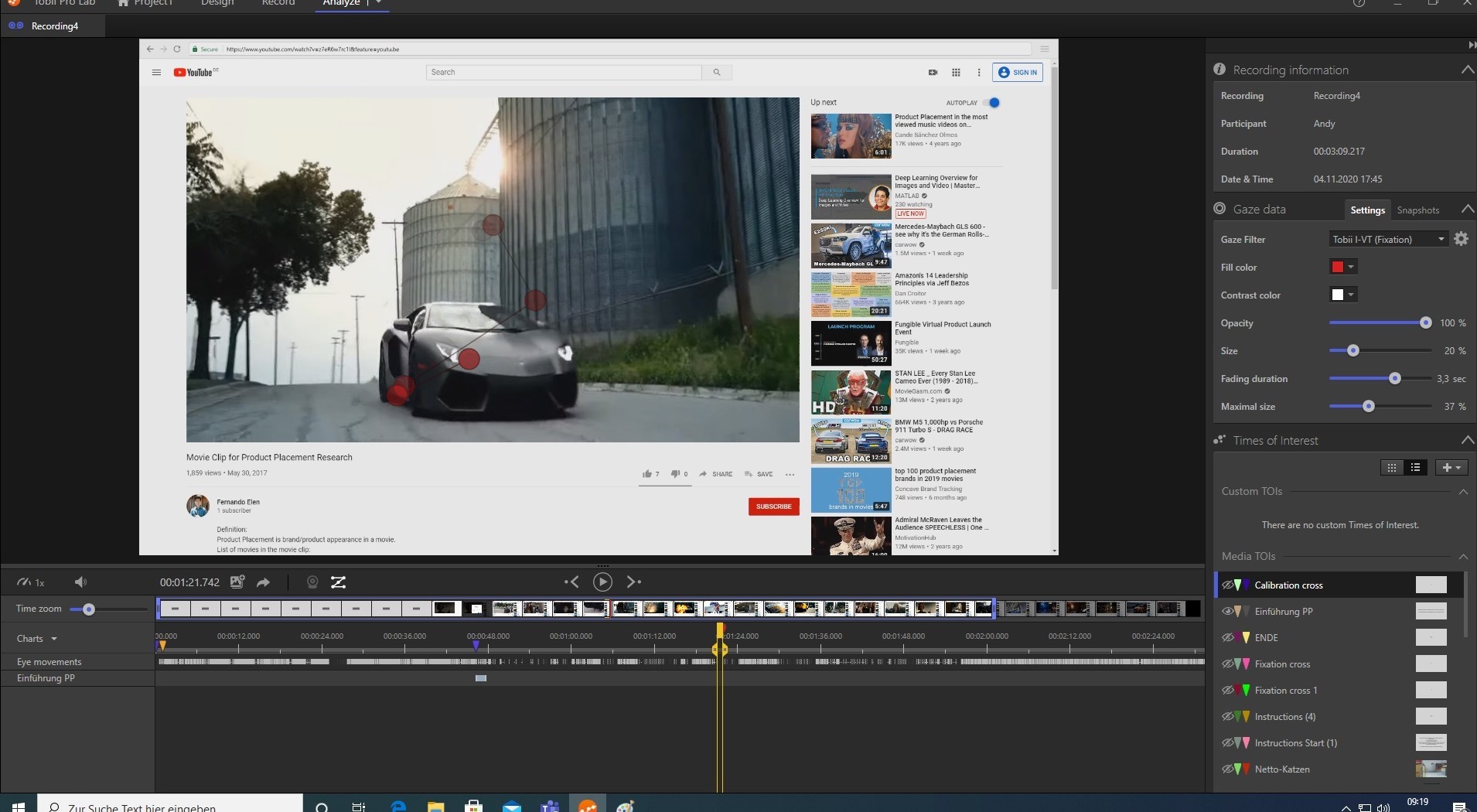This screenshot has height=812, width=1477.
Task: Click the red Fill color swatch
Action: 1337,267
